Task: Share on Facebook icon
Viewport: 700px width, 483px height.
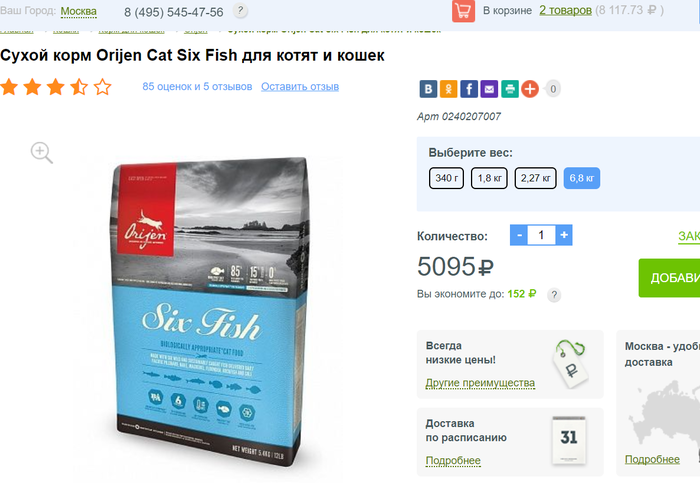Action: point(469,89)
